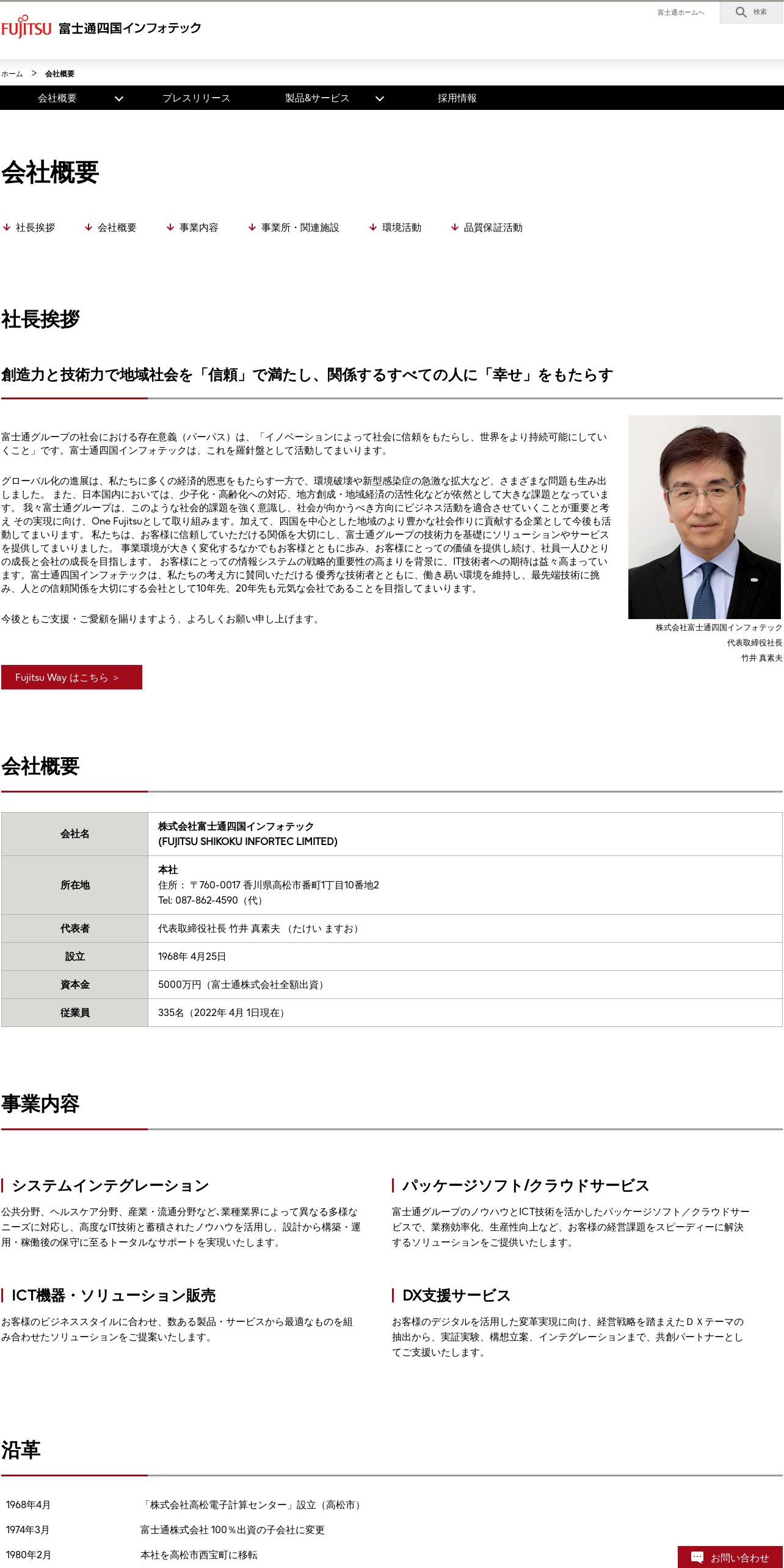Open the 会社概要 navigation menu

[x=57, y=98]
